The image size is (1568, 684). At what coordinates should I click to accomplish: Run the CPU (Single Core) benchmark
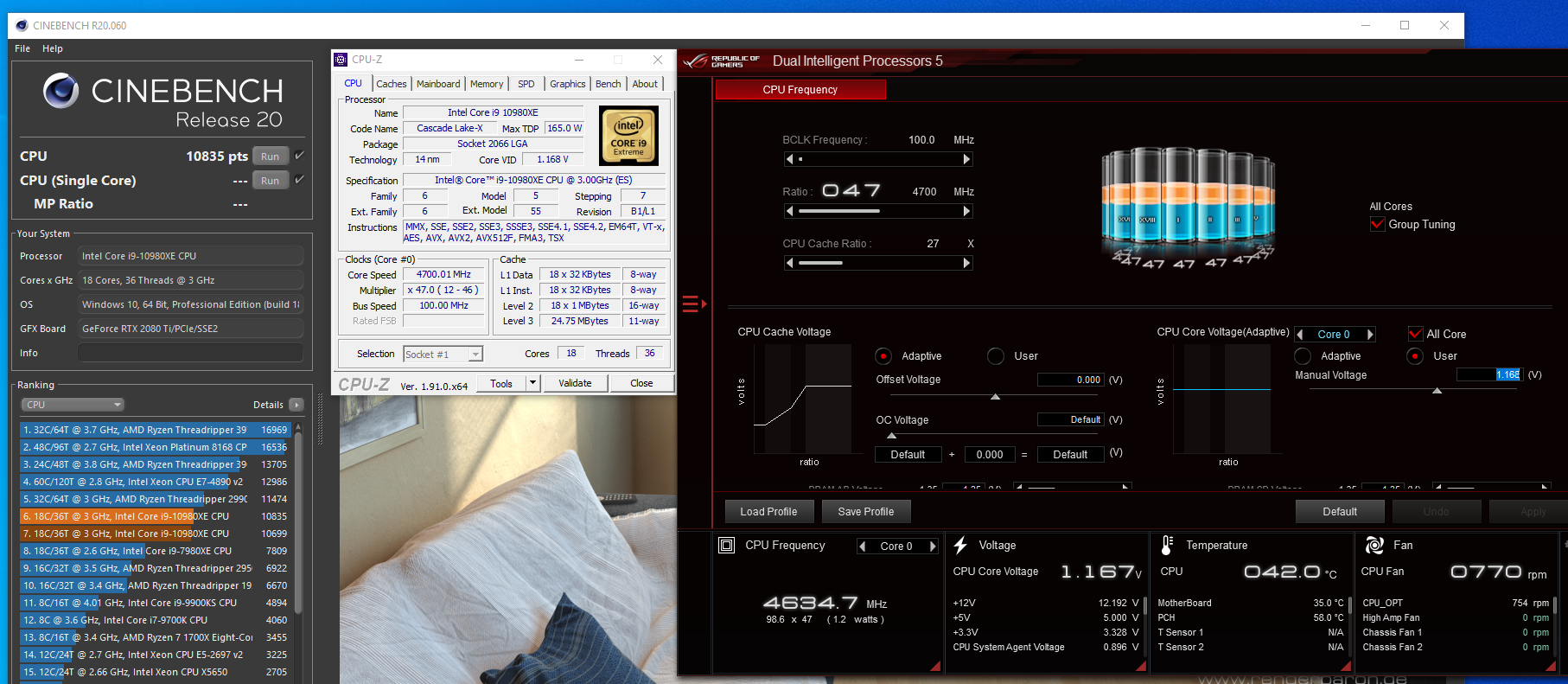271,181
